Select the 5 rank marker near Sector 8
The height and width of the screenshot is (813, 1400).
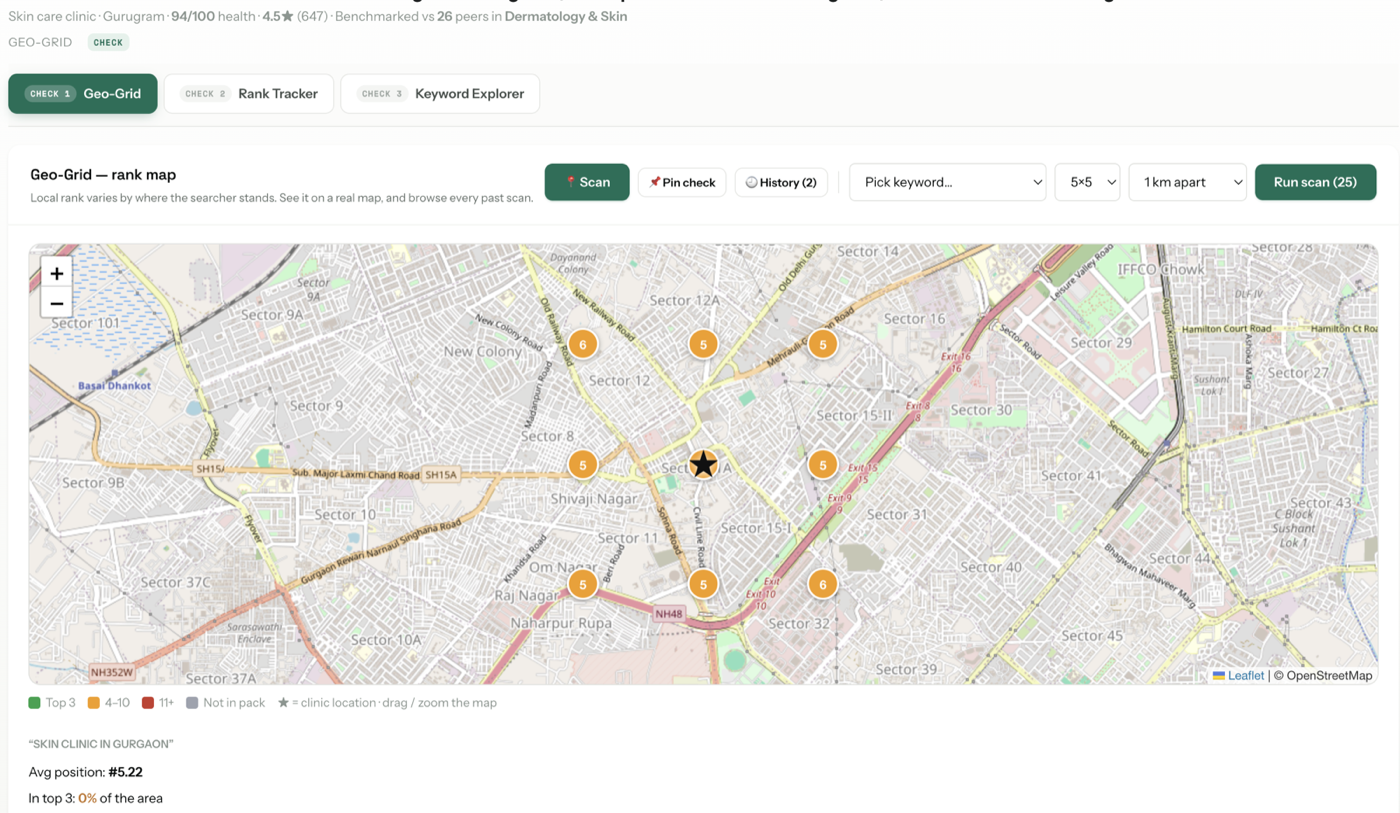coord(583,465)
